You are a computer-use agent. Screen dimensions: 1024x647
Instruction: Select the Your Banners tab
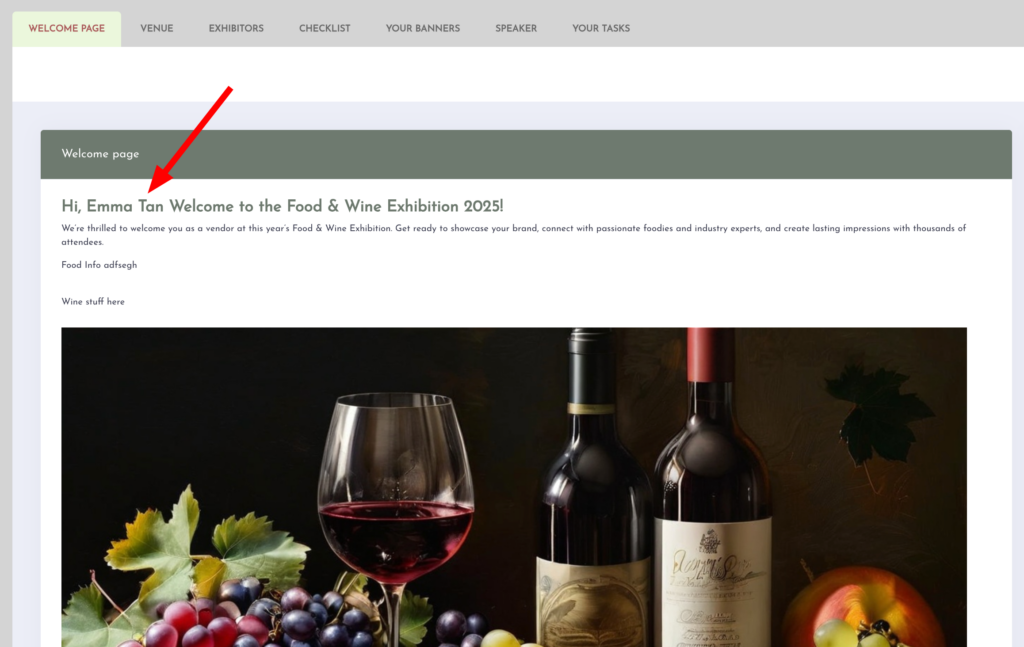click(x=423, y=29)
